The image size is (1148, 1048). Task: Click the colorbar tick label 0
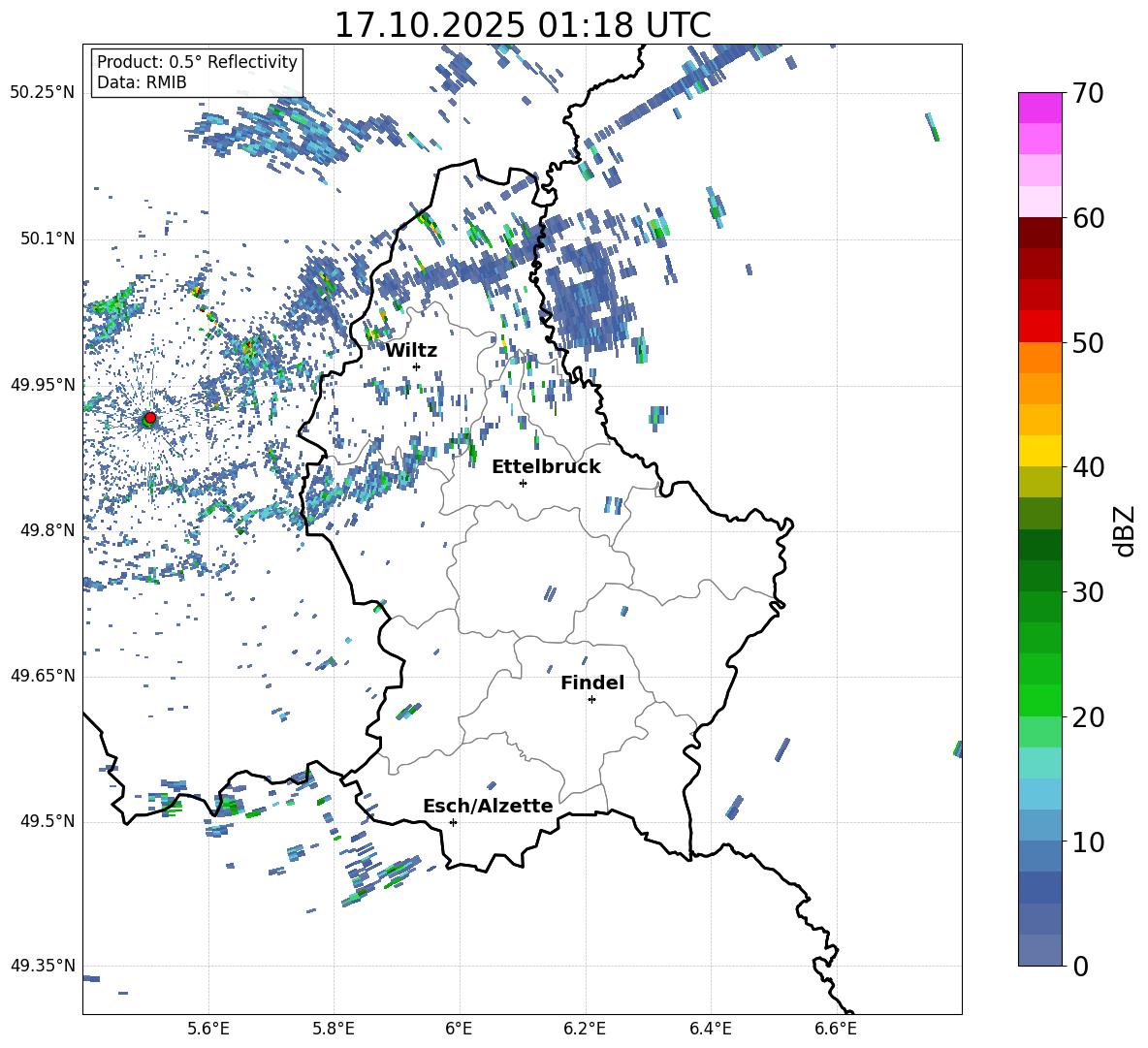1080,966
